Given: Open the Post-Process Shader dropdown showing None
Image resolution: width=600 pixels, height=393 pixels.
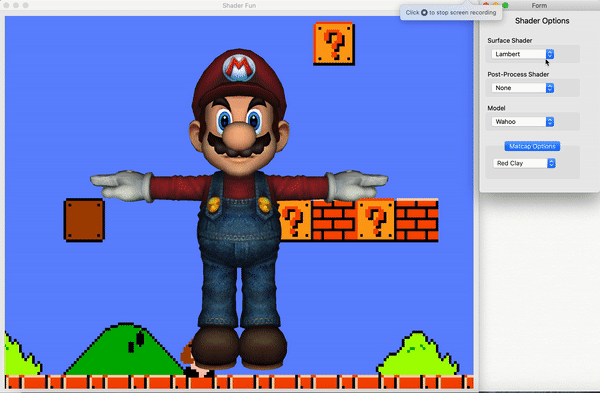Looking at the screenshot, I should pyautogui.click(x=522, y=88).
